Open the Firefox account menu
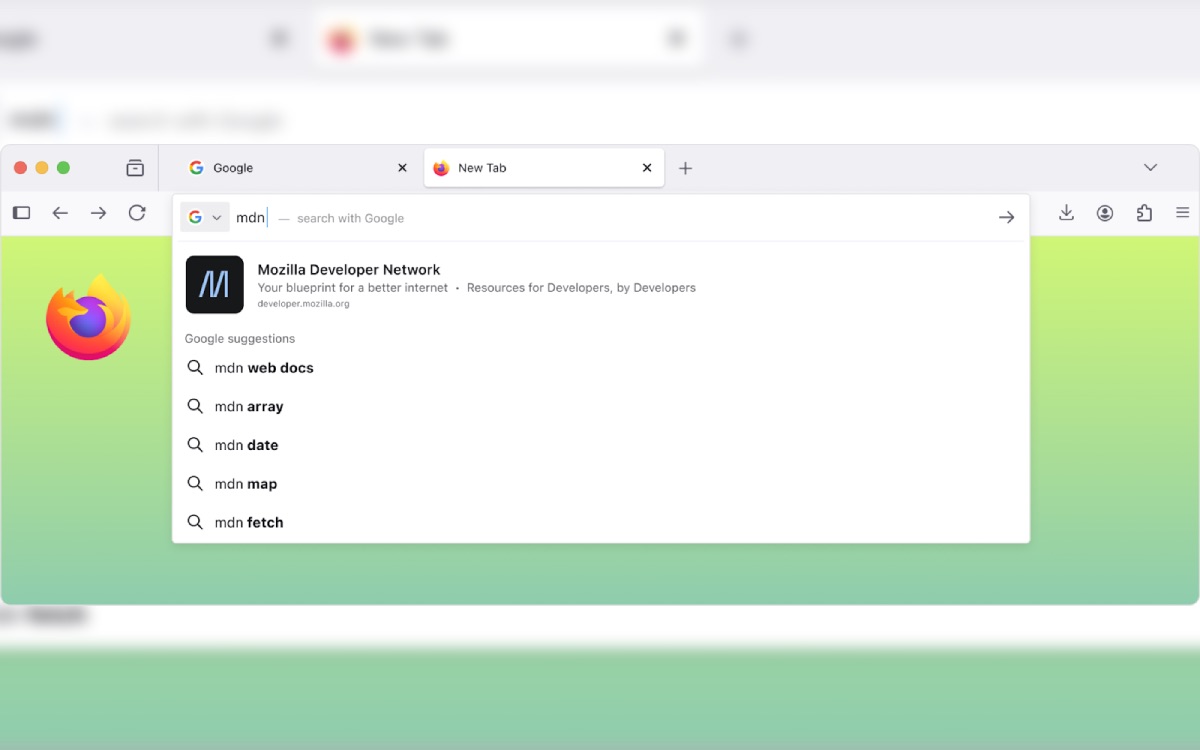The width and height of the screenshot is (1200, 750). coord(1105,213)
